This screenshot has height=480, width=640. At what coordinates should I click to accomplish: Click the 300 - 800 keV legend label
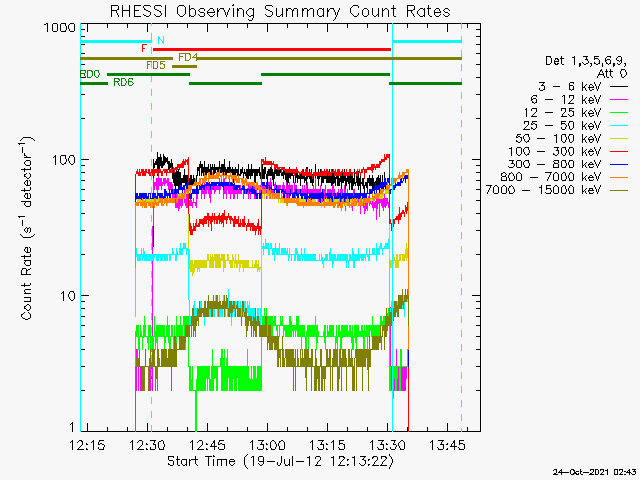click(x=555, y=164)
